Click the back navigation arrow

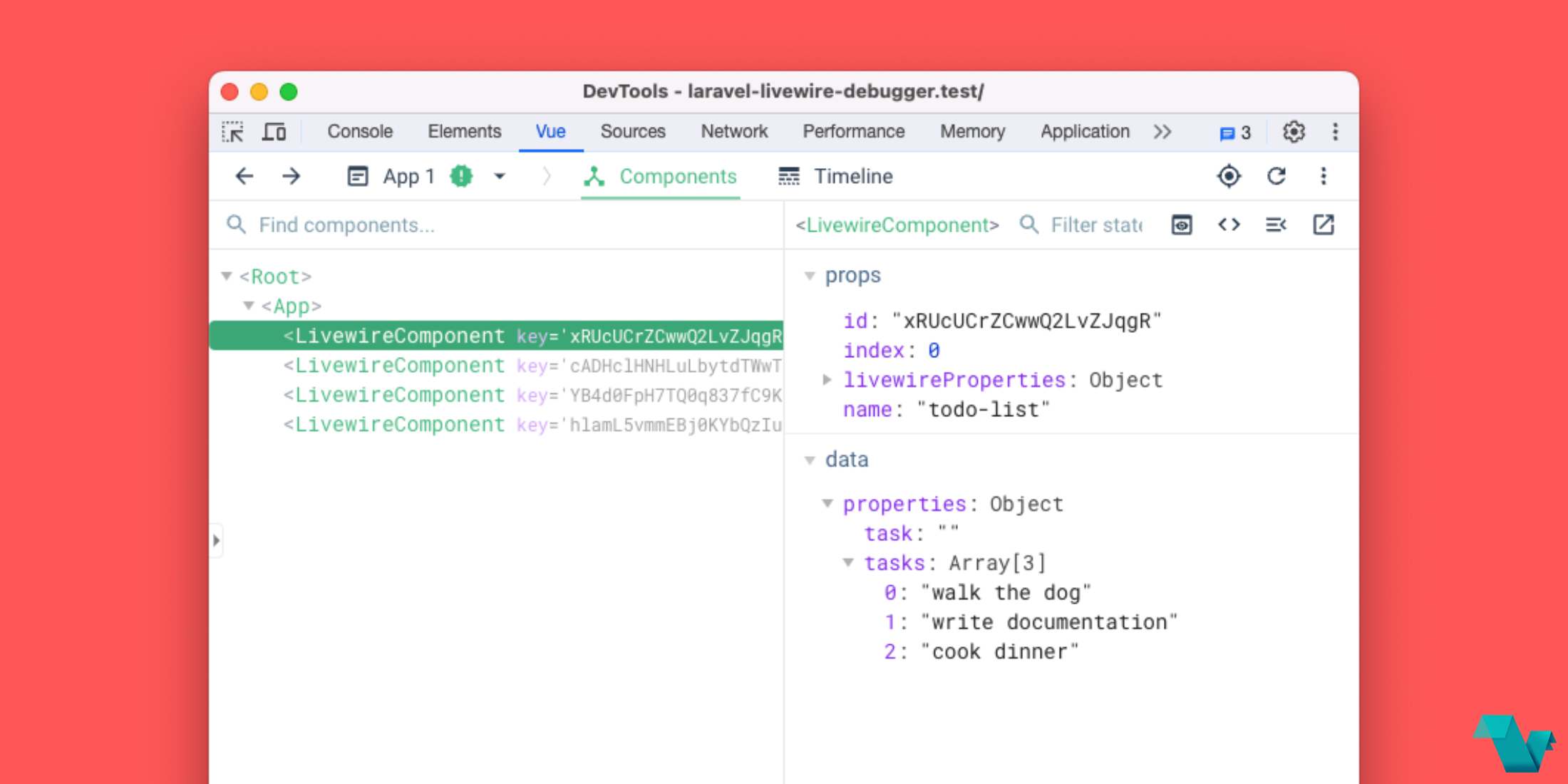pos(244,176)
